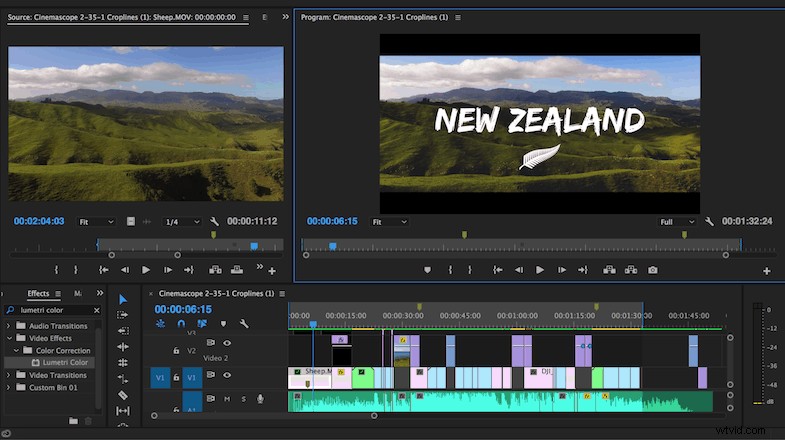The width and height of the screenshot is (785, 440).
Task: Open Source monitor settings wrench
Action: (214, 221)
